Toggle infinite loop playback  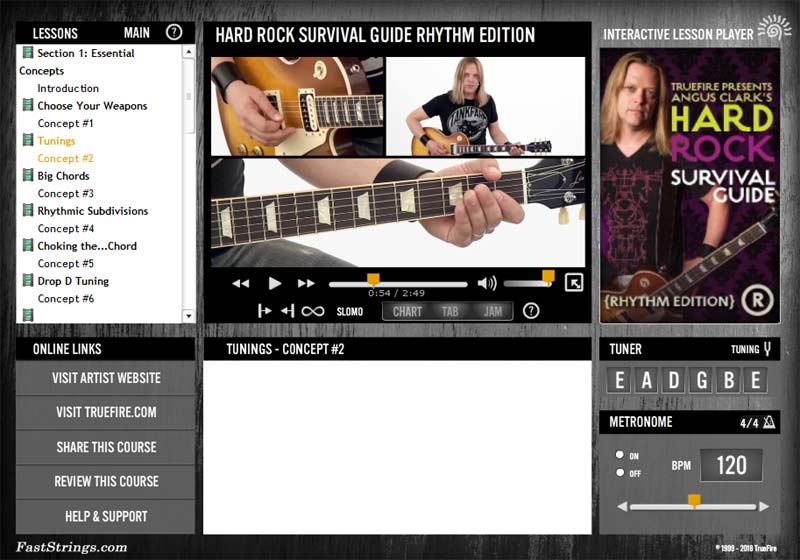pyautogui.click(x=313, y=311)
